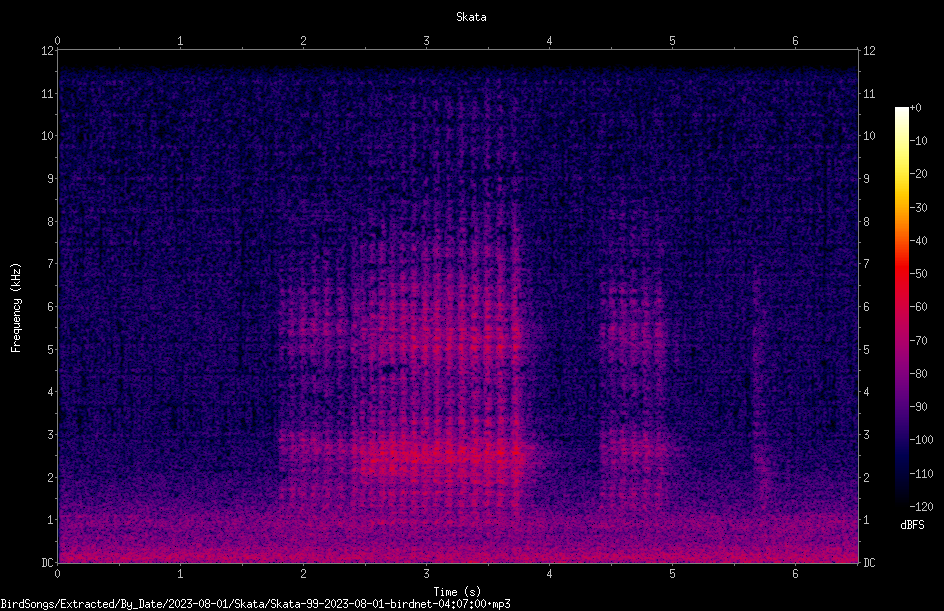
Task: Click the Frequency (kHz) axis label
Action: pos(16,308)
